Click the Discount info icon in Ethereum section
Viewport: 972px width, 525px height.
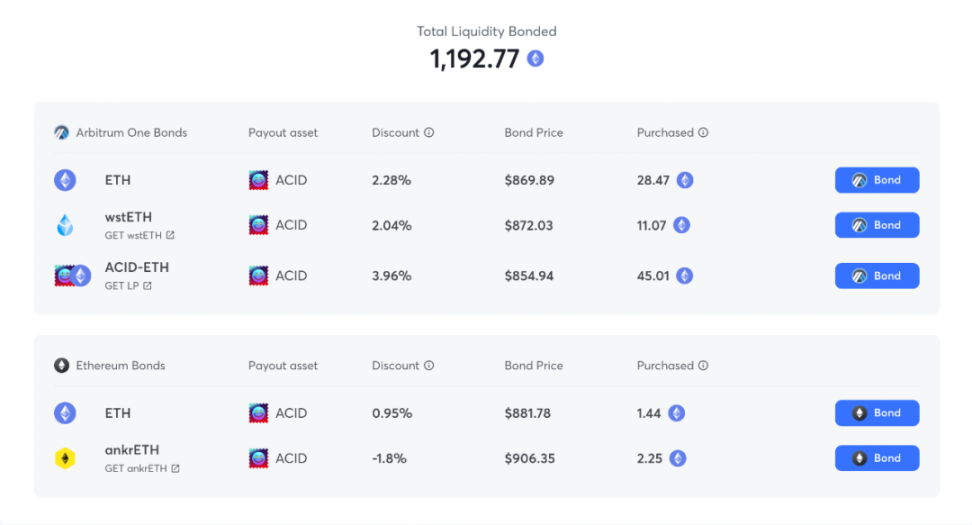coord(429,366)
